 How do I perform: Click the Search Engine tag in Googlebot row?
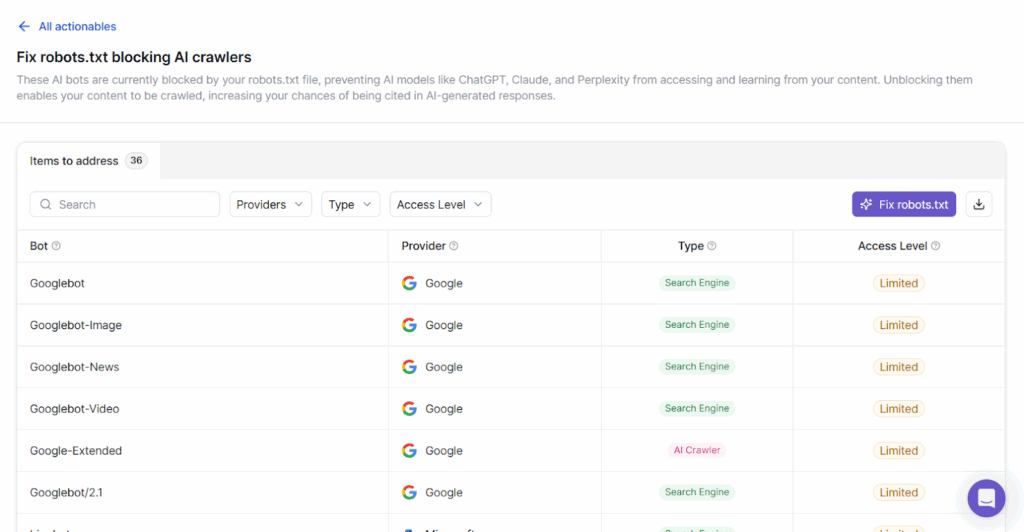pyautogui.click(x=697, y=283)
